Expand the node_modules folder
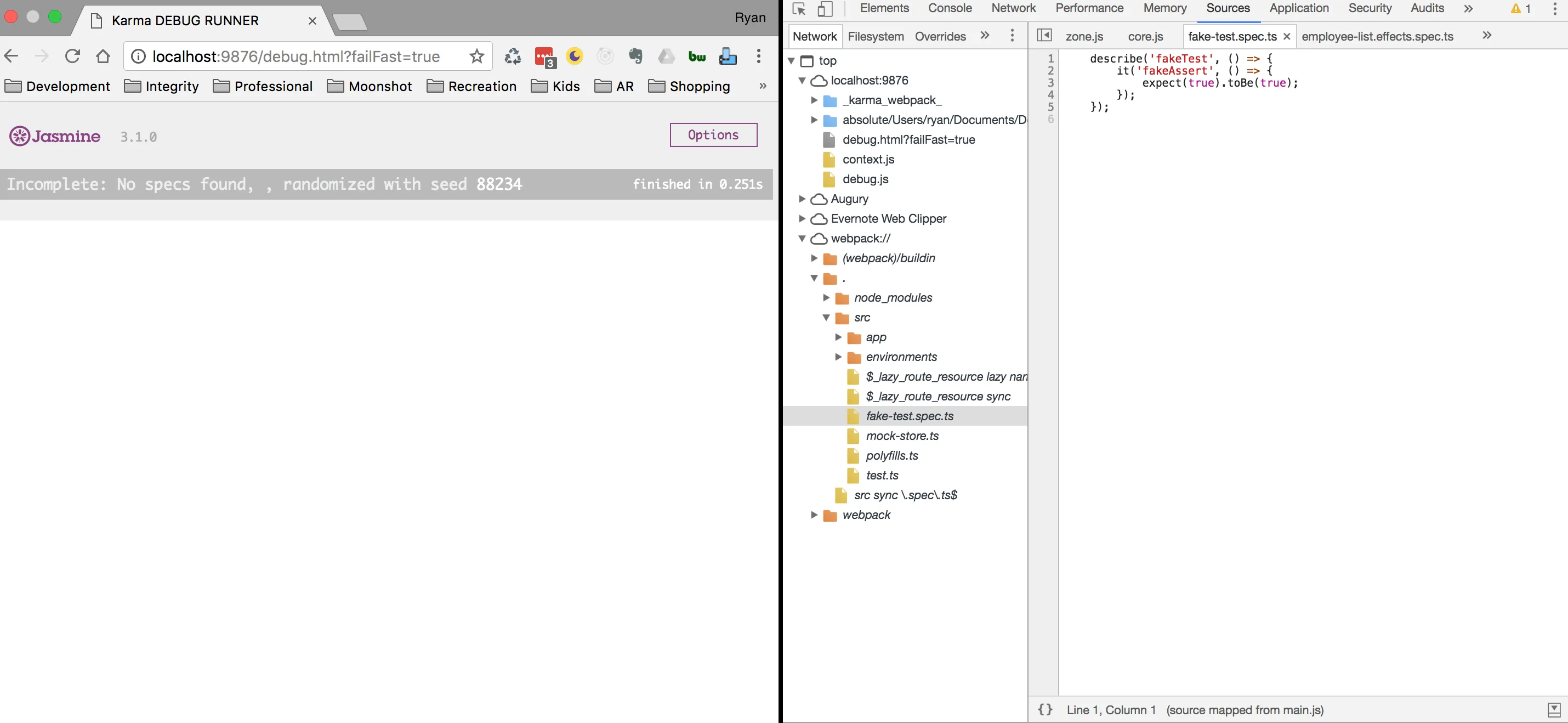Image resolution: width=1568 pixels, height=723 pixels. (x=826, y=298)
